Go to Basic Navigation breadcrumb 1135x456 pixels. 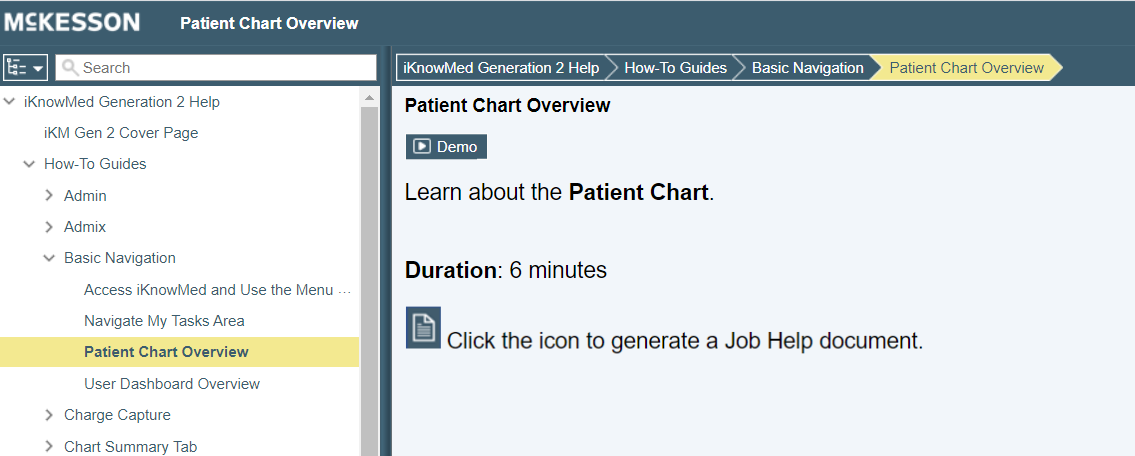pos(807,68)
